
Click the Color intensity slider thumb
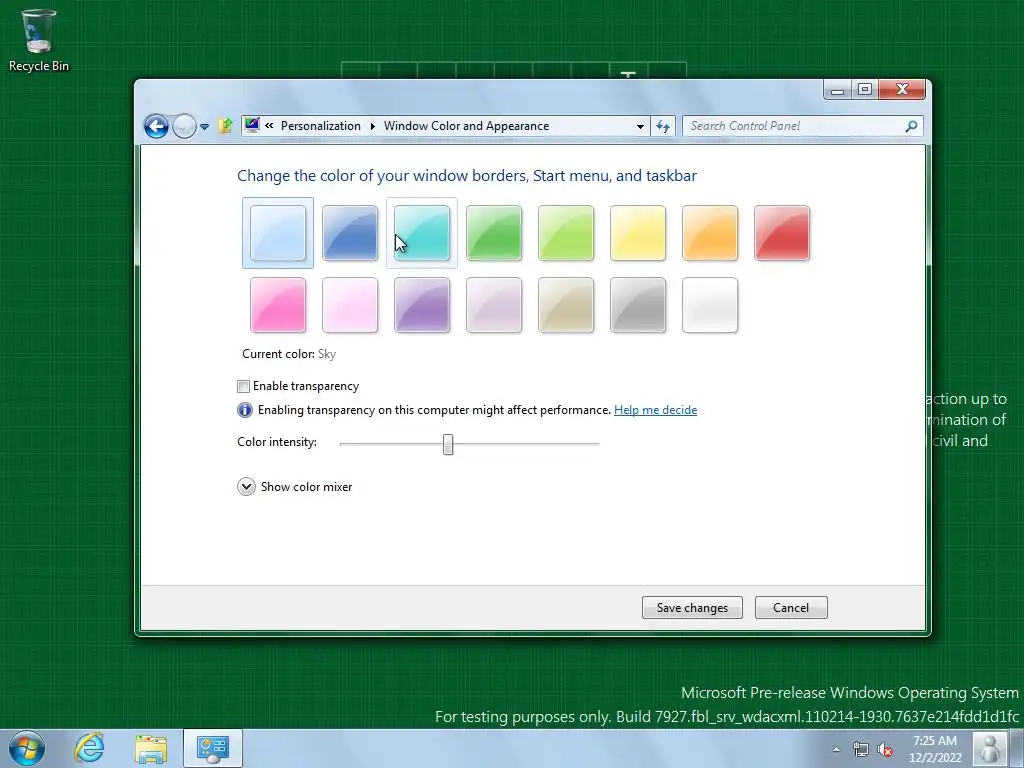click(448, 444)
